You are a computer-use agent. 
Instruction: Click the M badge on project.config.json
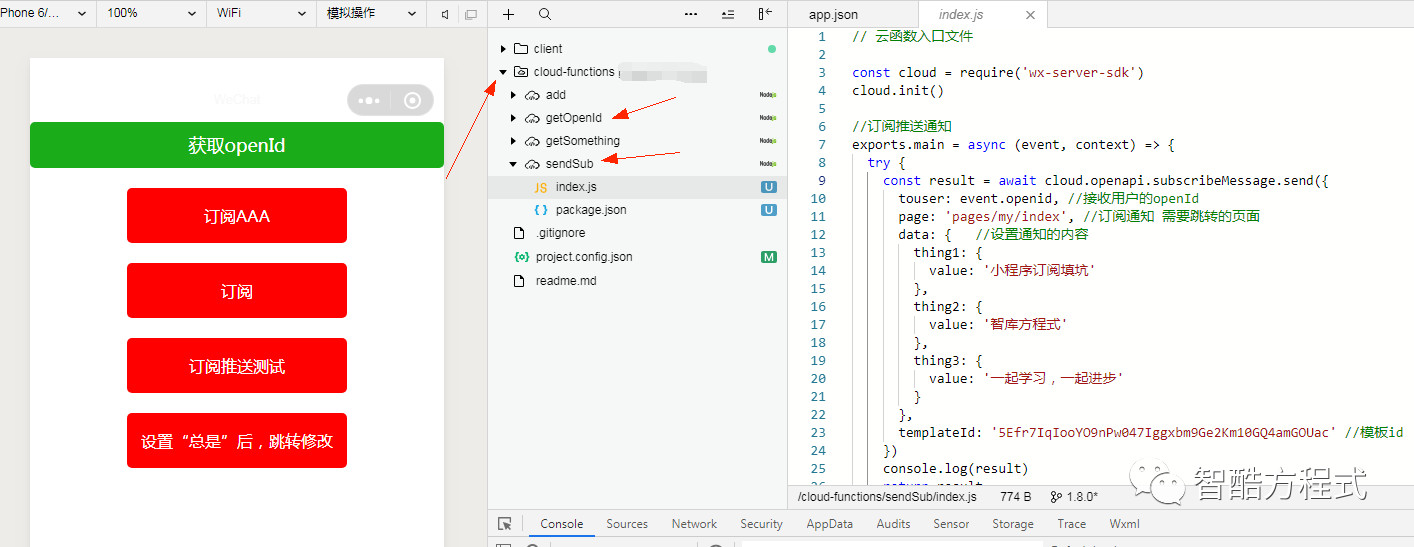(769, 257)
